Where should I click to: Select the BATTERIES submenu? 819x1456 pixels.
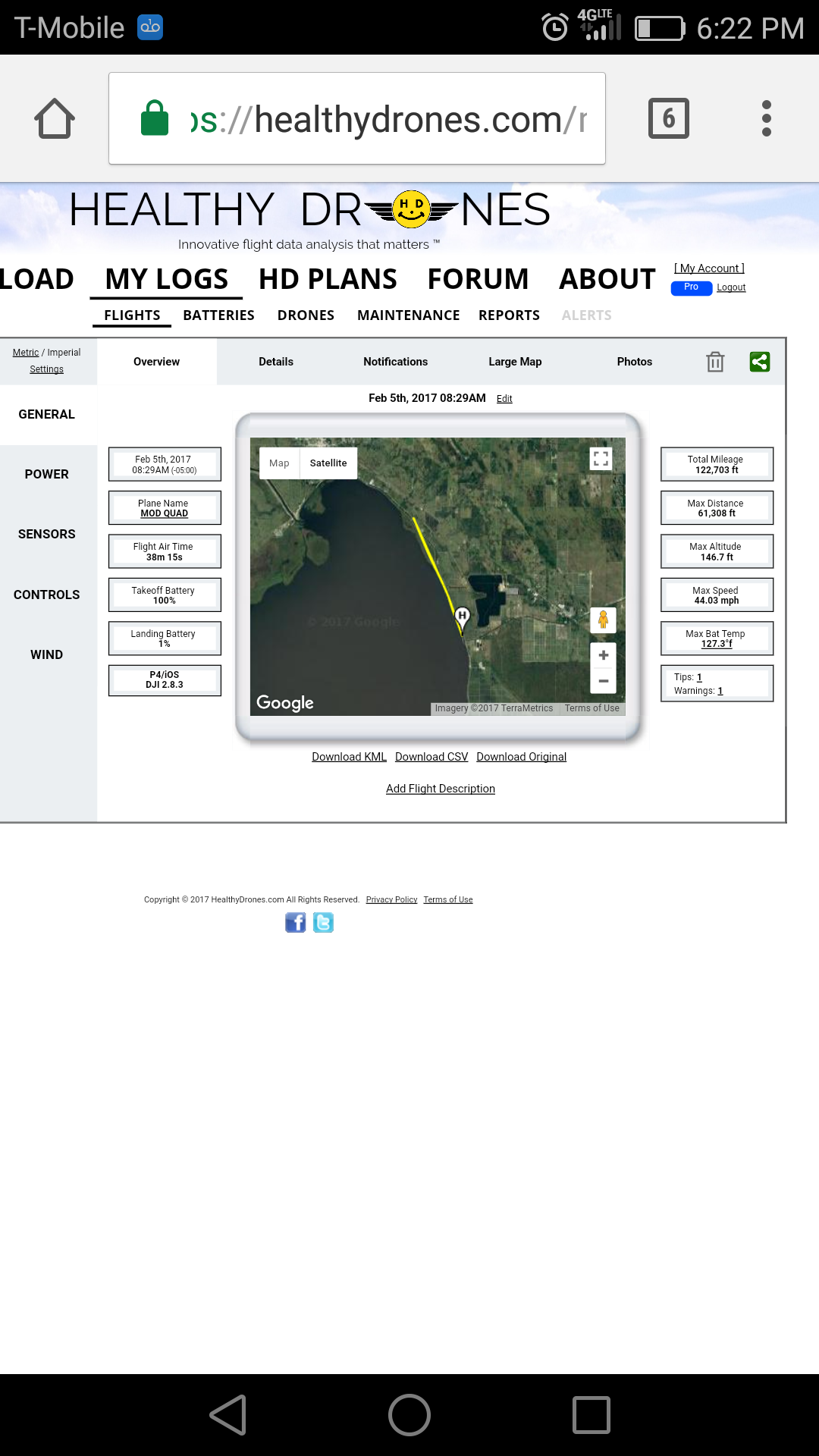click(218, 315)
